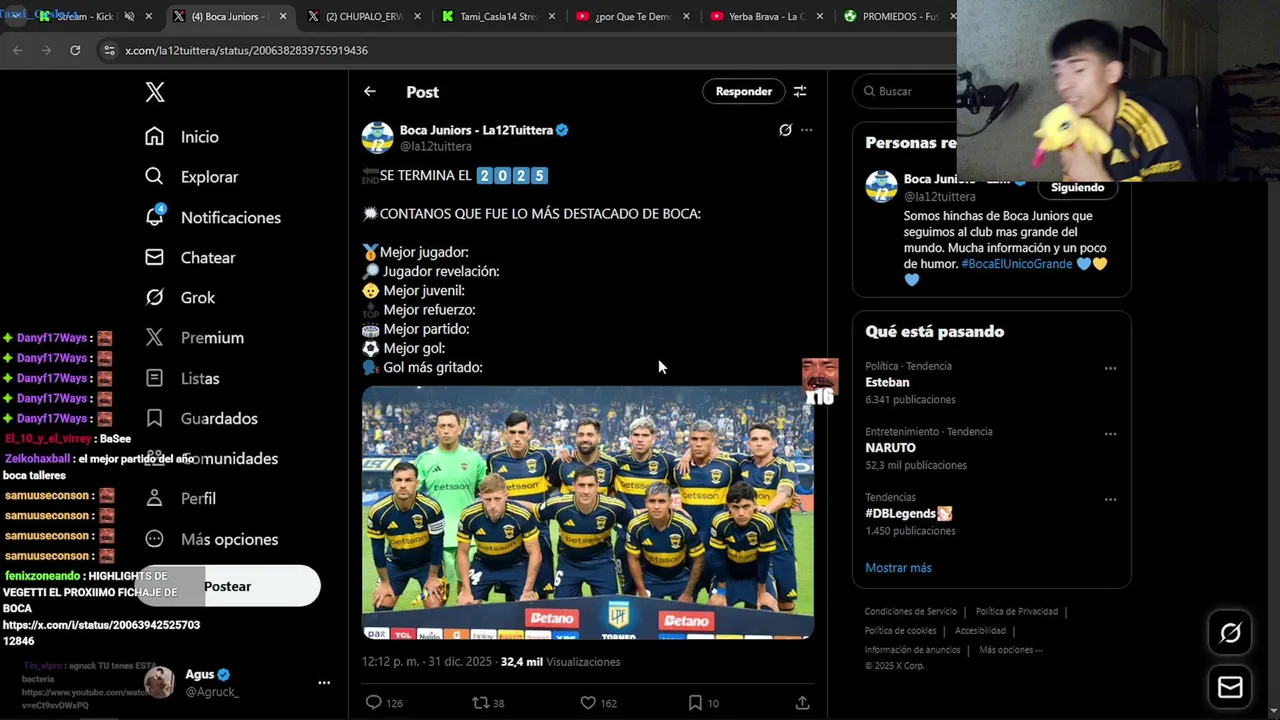Open Notificaciones in sidebar
Image resolution: width=1280 pixels, height=720 pixels.
coord(212,217)
